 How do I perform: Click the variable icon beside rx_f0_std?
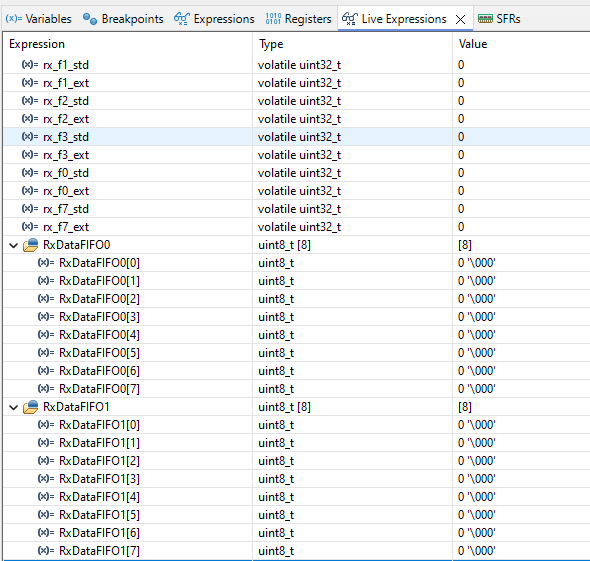tap(30, 173)
